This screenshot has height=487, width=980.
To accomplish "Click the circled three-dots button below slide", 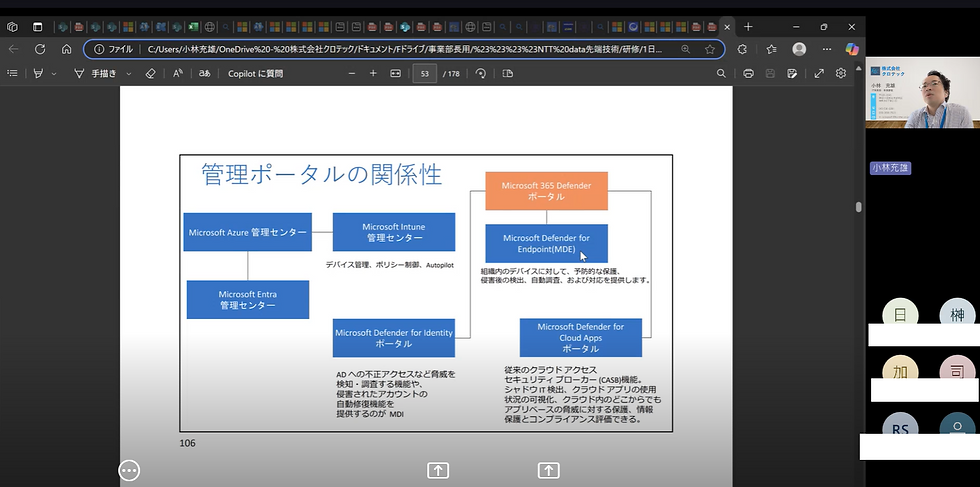I will (129, 470).
